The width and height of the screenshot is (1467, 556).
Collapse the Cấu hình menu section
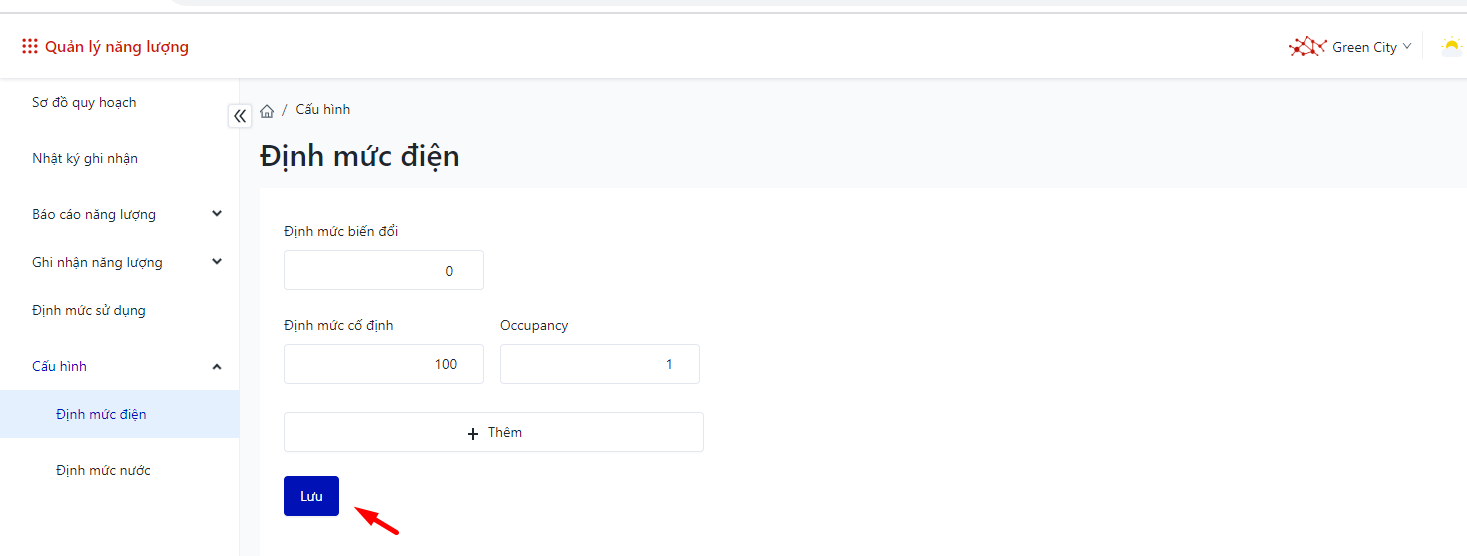click(x=217, y=367)
